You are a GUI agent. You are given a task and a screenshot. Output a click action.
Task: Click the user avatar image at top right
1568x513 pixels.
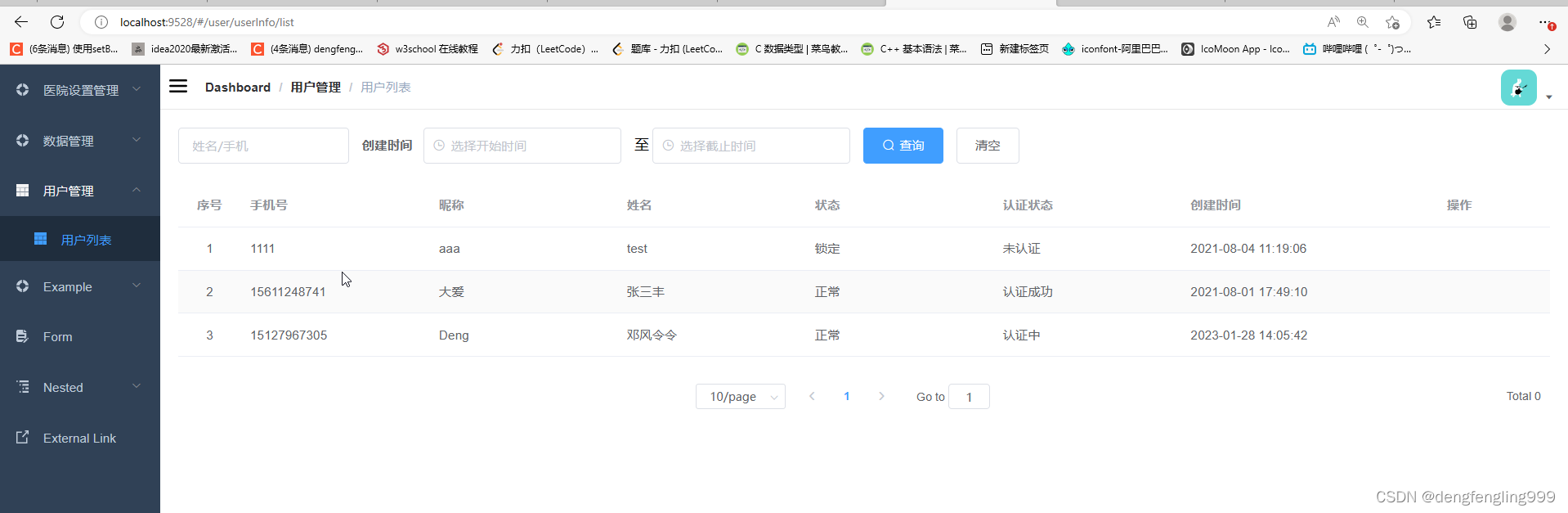[1519, 88]
